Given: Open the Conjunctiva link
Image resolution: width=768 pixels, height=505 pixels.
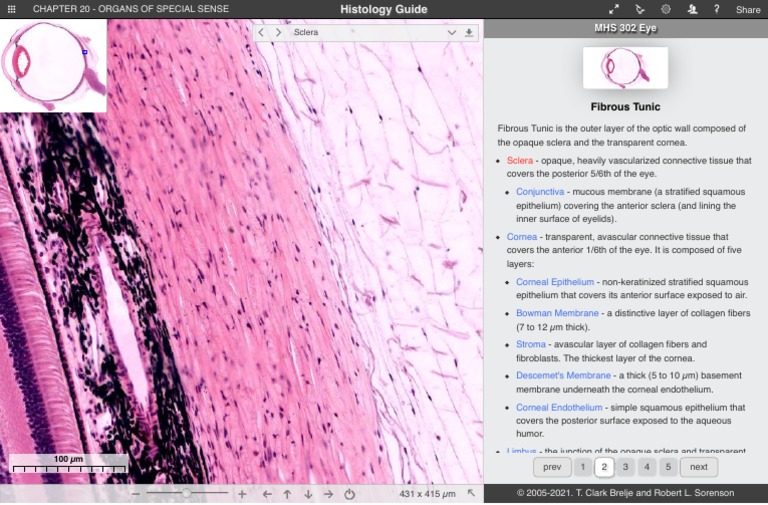Looking at the screenshot, I should point(540,192).
